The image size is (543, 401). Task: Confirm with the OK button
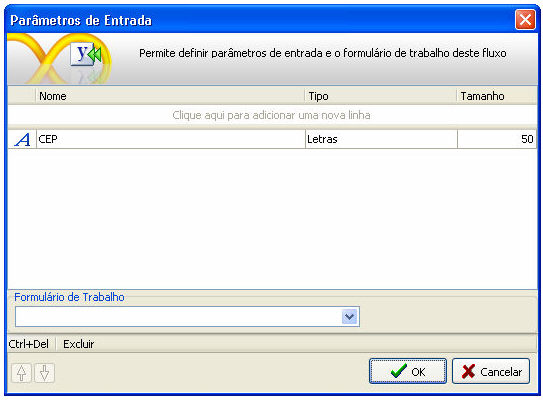[x=408, y=371]
